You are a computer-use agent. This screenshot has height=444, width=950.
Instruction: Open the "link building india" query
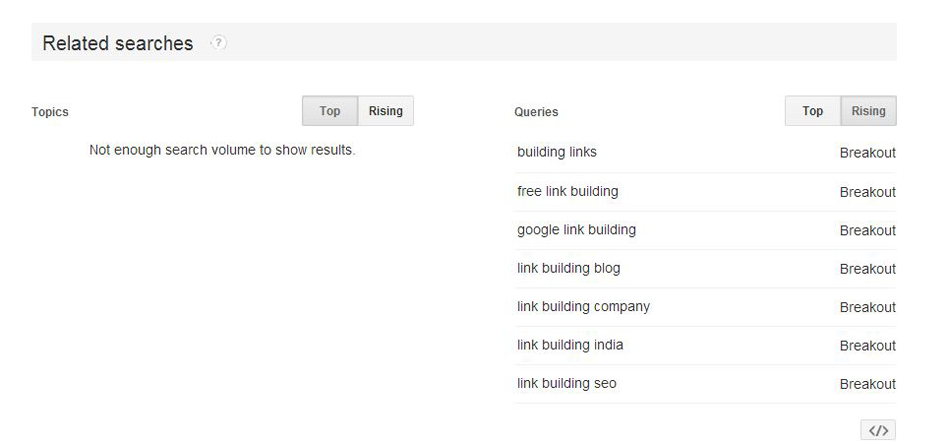(x=570, y=345)
